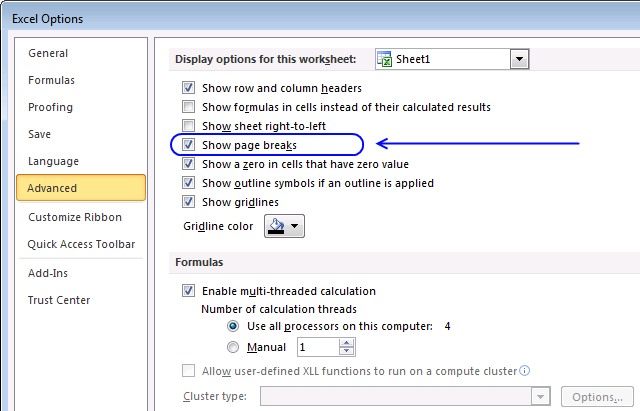Screen dimensions: 640x411
Task: Toggle Enable multi-threaded calculation checkbox
Action: 189,291
